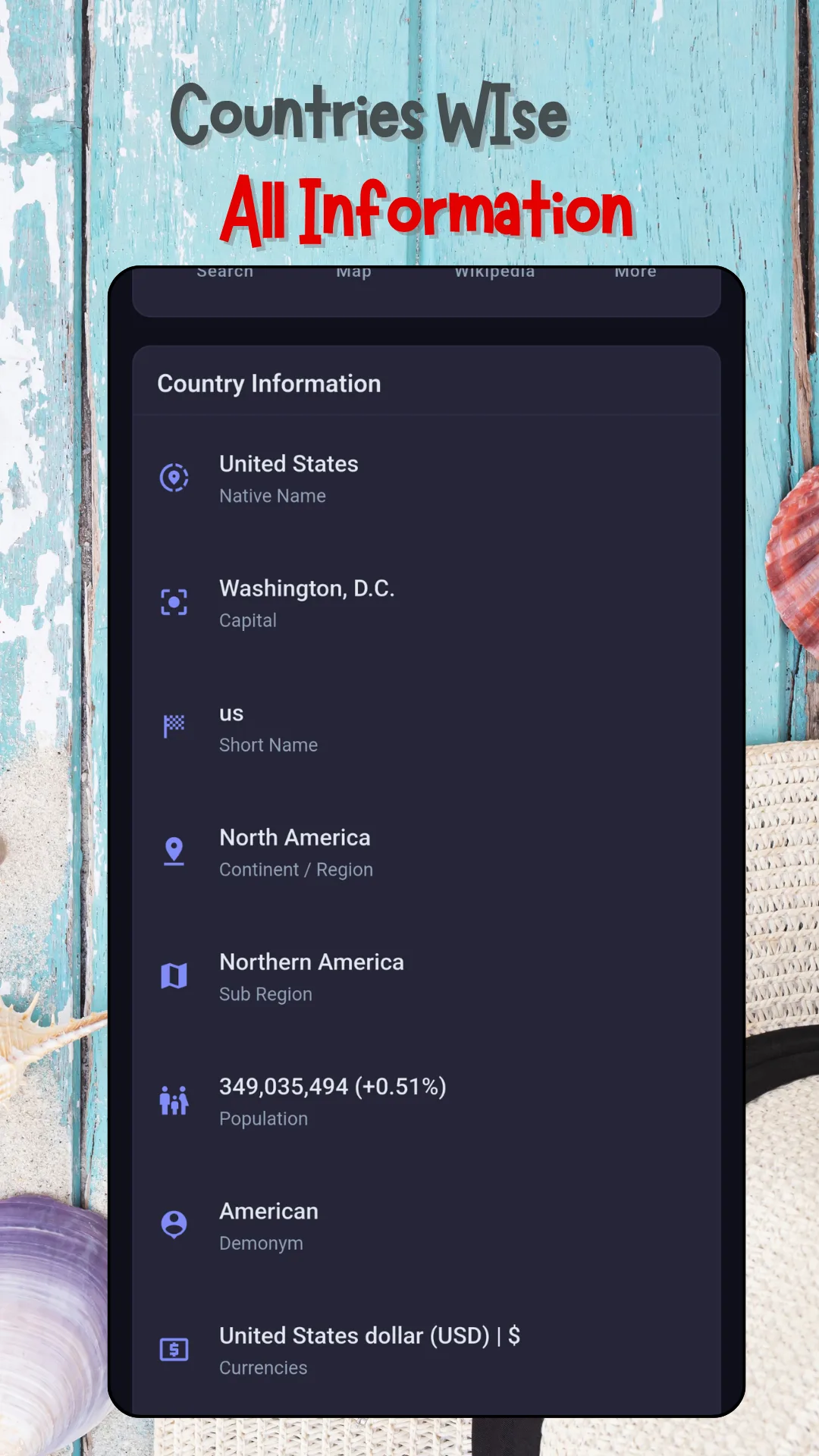Select the Washington, D.C. text
This screenshot has width=819, height=1456.
click(307, 589)
